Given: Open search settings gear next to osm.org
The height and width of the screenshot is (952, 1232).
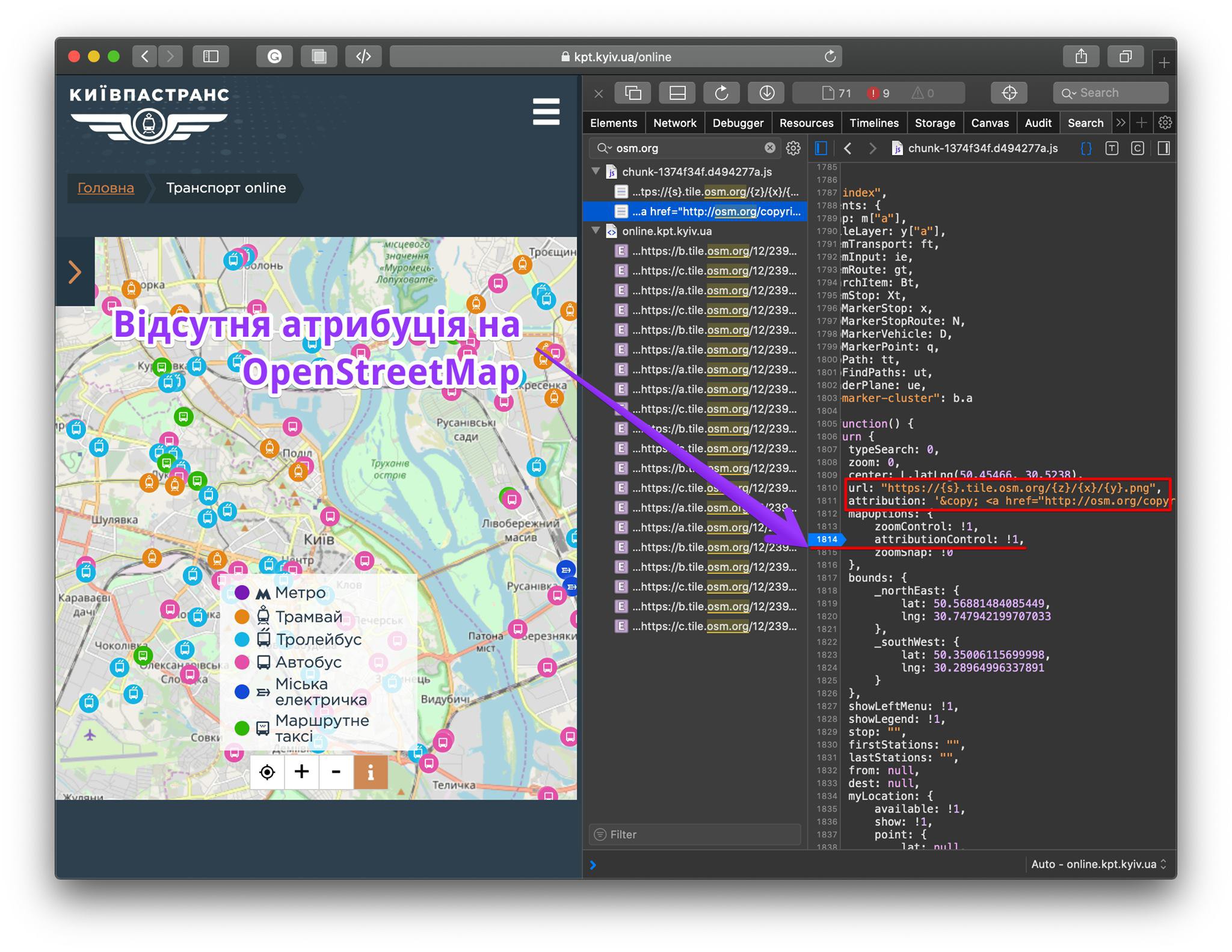Looking at the screenshot, I should (x=793, y=148).
